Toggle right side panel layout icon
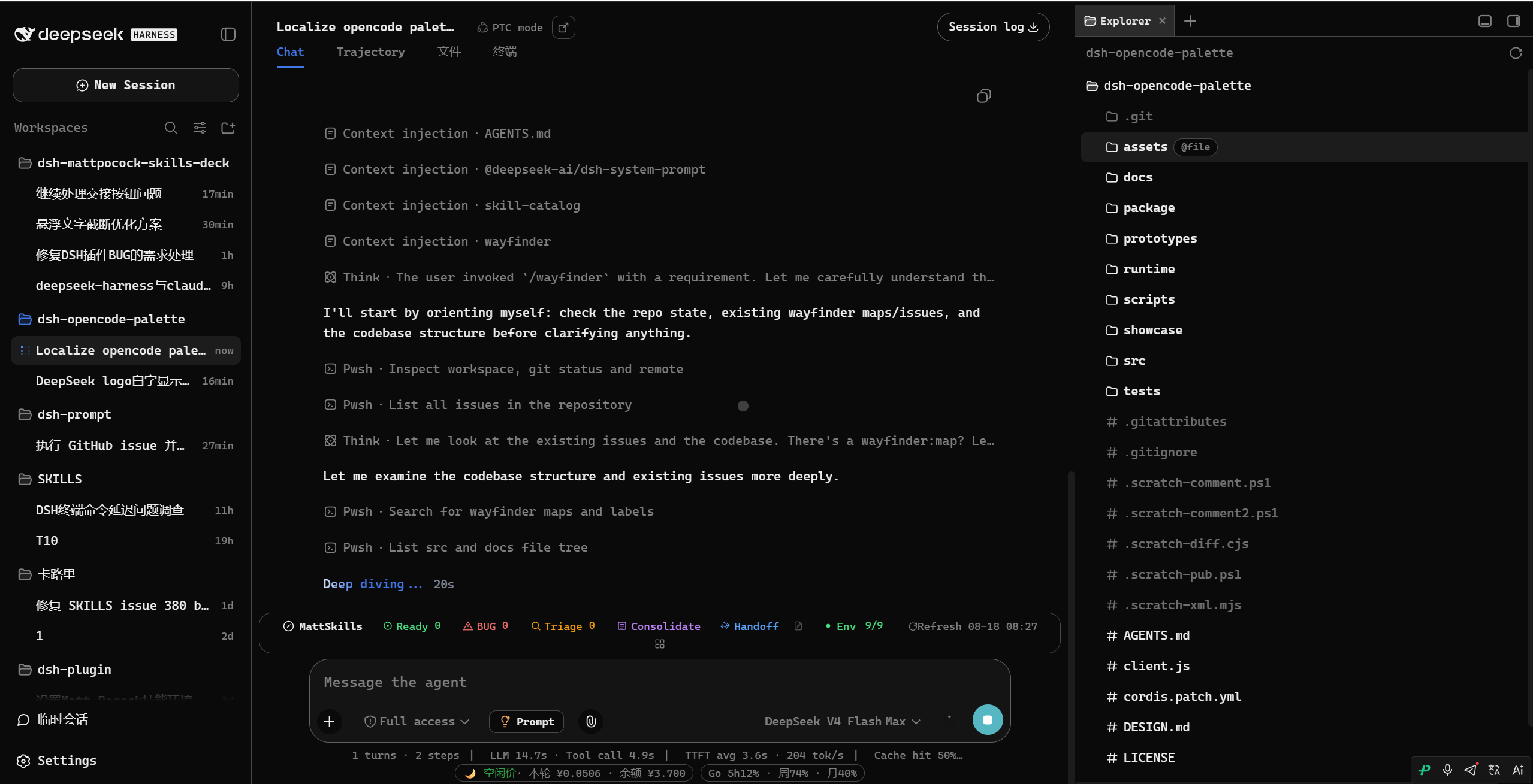The width and height of the screenshot is (1533, 784). (x=1514, y=21)
